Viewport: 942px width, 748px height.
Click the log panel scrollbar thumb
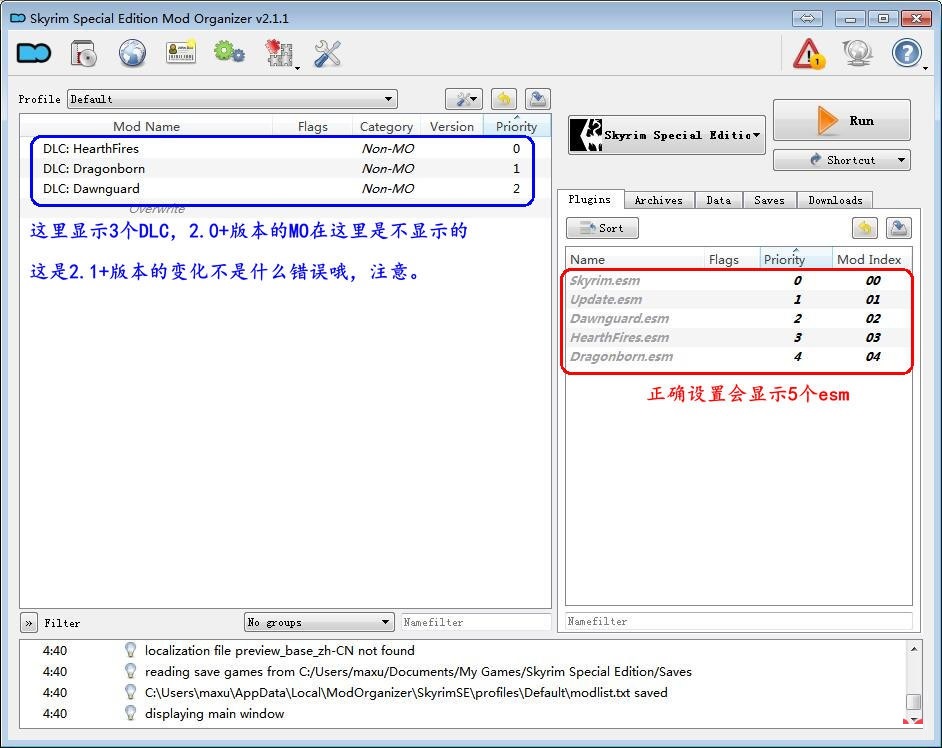click(x=914, y=702)
